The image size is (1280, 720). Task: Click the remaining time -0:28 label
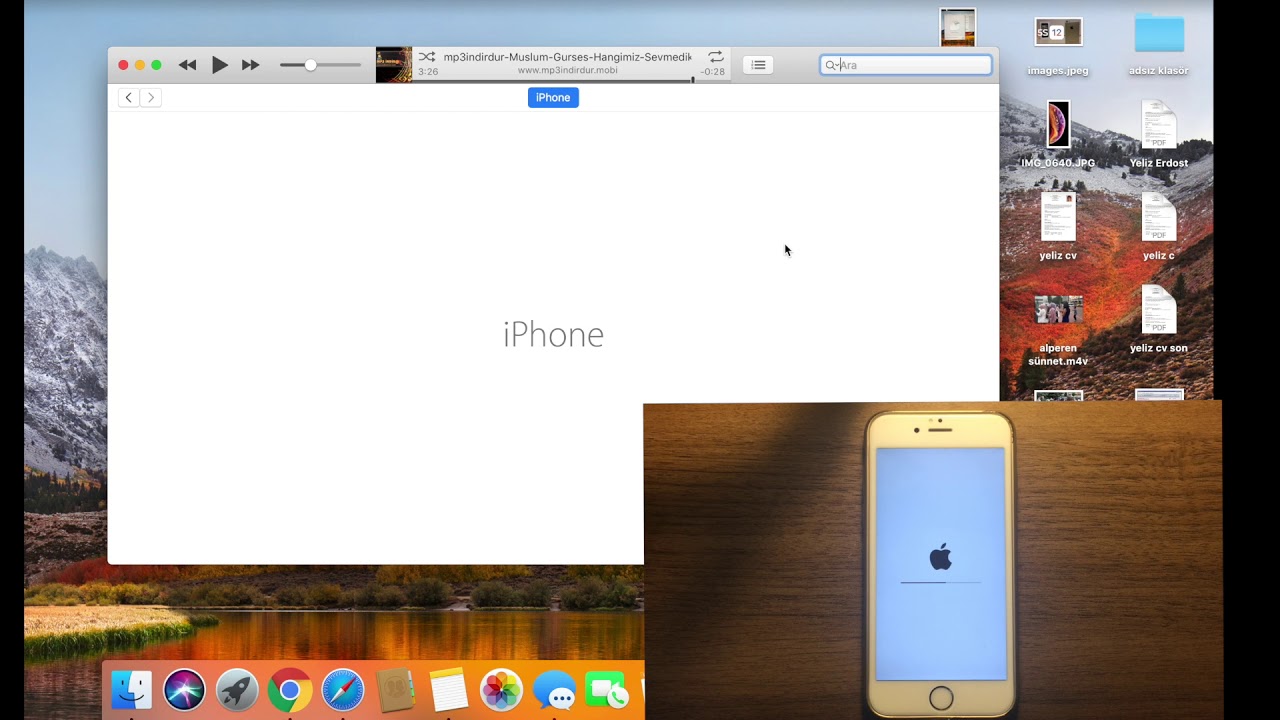[713, 72]
